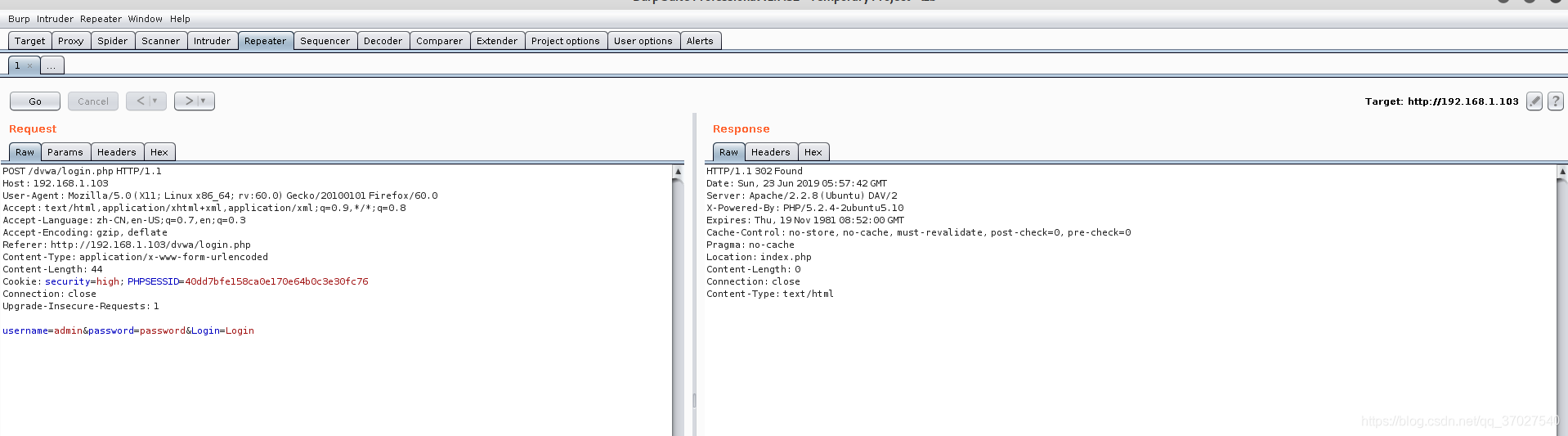Select the request Raw view tab
The image size is (1568, 436).
tap(25, 152)
